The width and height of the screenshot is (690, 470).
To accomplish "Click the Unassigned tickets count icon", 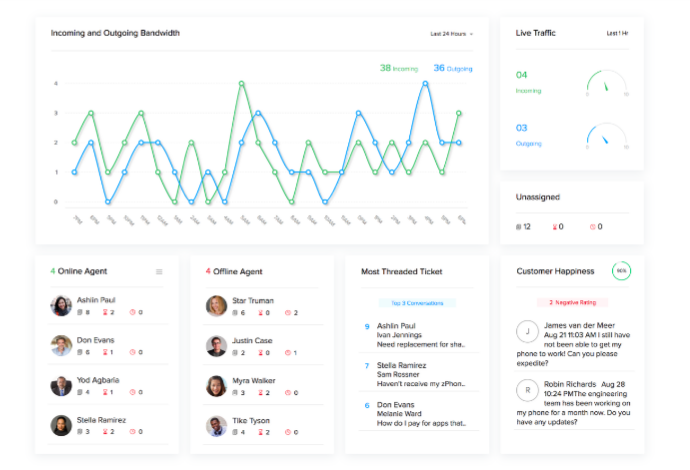I will click(519, 227).
